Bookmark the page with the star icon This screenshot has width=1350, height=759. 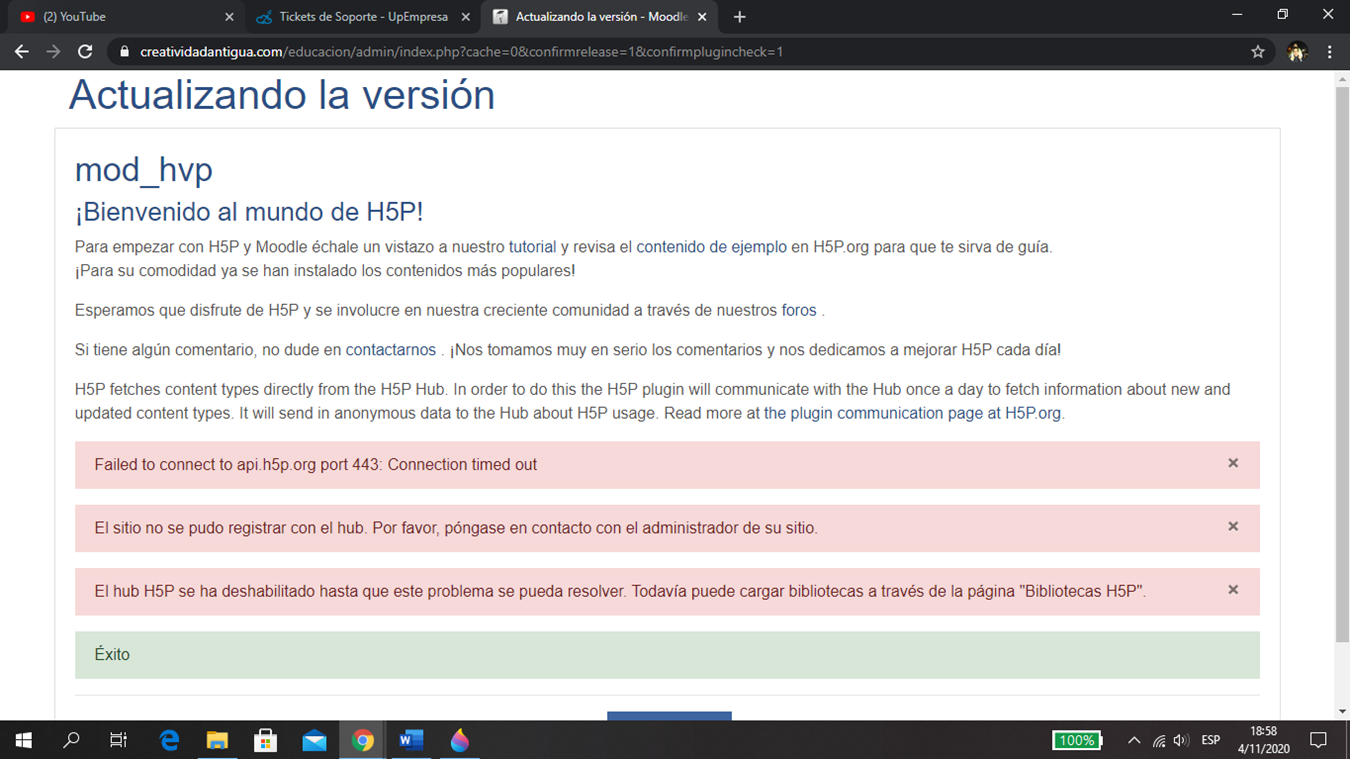[1257, 52]
